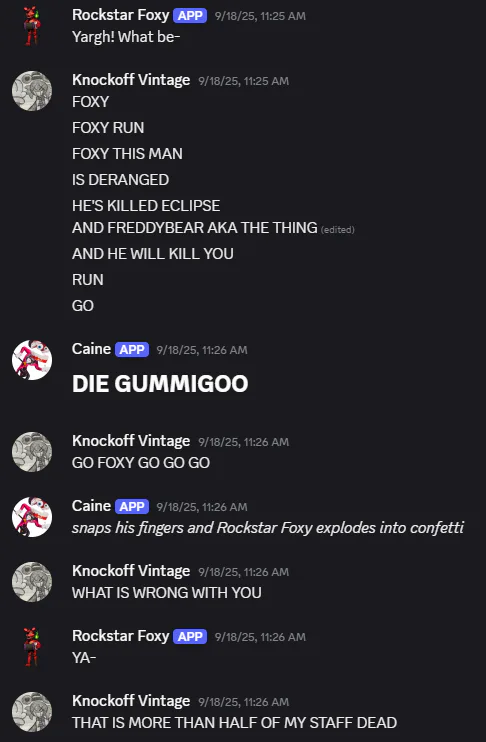Open Knockoff Vintage's avatar beside the FOXY message

32,91
